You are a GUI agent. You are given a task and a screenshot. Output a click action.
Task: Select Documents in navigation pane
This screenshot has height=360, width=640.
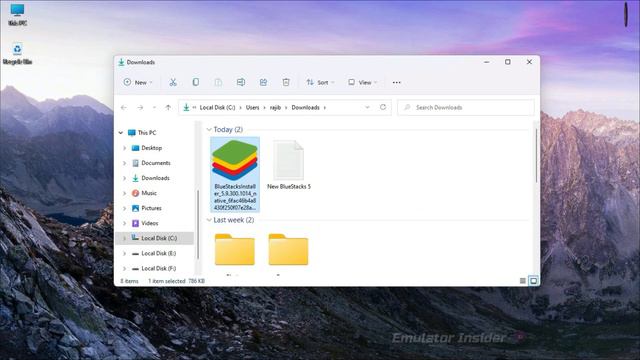156,163
